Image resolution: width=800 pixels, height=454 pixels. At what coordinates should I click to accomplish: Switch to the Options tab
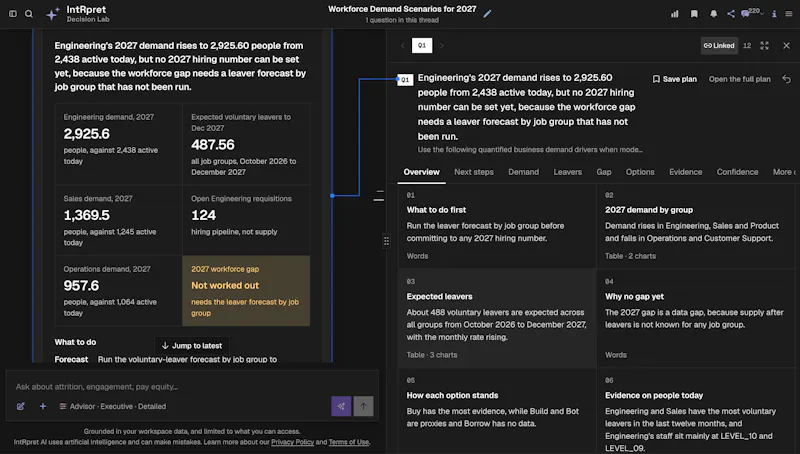tap(640, 172)
